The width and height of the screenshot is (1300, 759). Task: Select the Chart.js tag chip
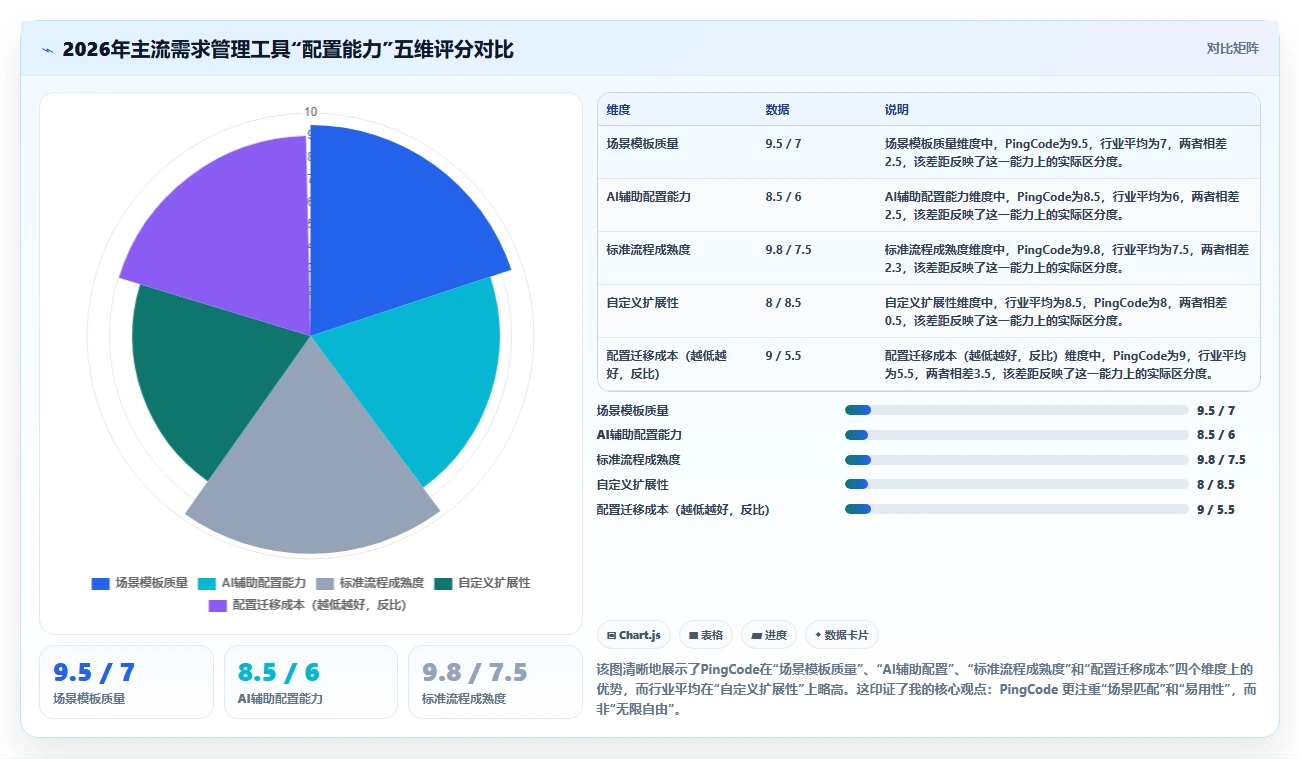634,635
